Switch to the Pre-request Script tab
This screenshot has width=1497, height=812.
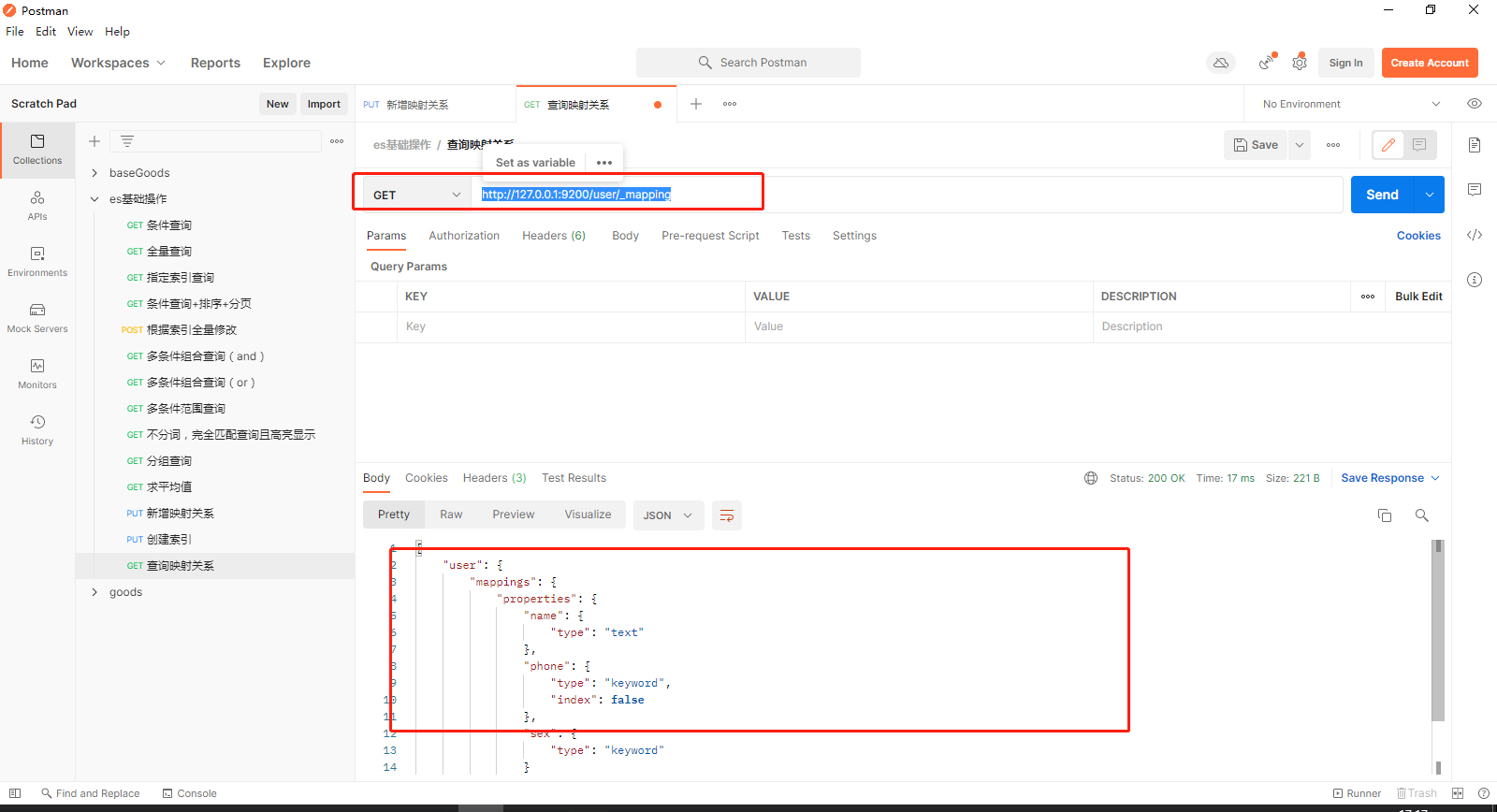pos(710,236)
